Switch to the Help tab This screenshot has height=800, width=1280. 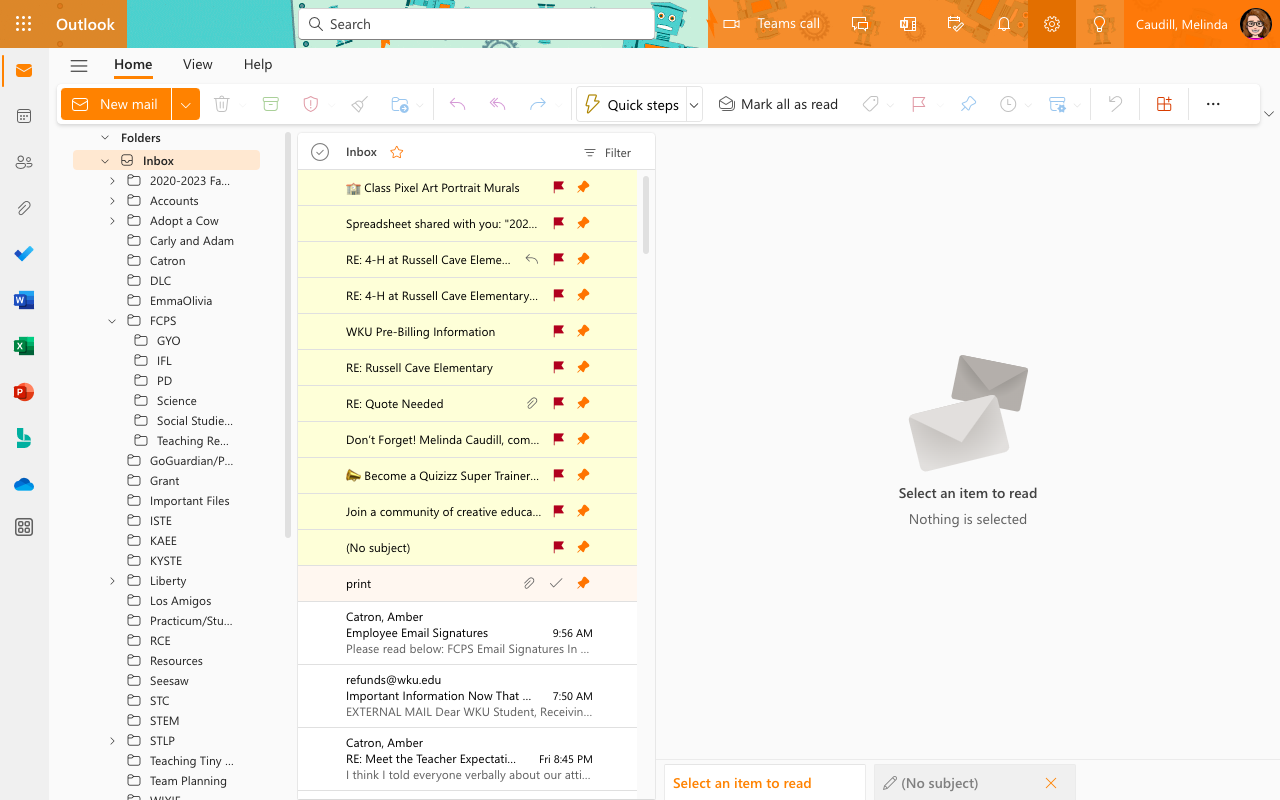pos(258,64)
